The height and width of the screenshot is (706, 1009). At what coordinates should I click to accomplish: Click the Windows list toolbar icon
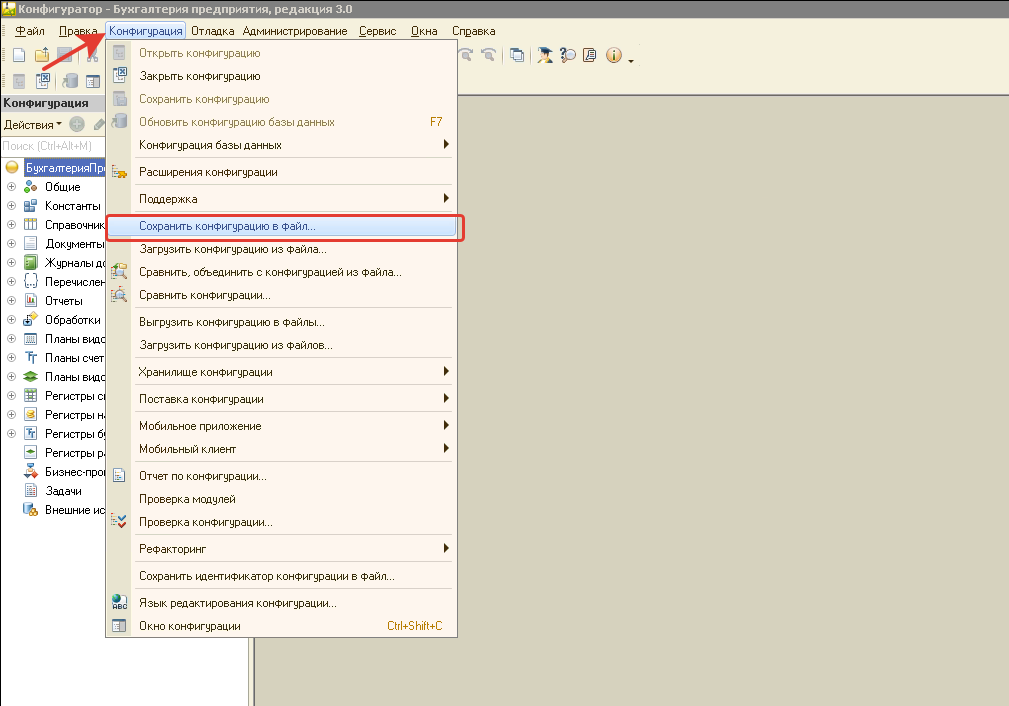pos(517,55)
